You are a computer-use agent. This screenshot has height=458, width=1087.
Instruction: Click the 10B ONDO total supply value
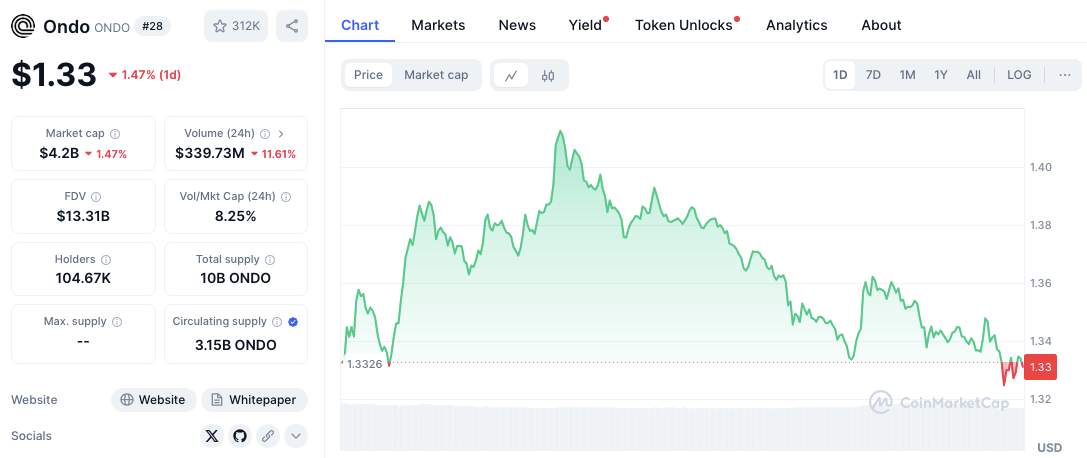(x=236, y=279)
